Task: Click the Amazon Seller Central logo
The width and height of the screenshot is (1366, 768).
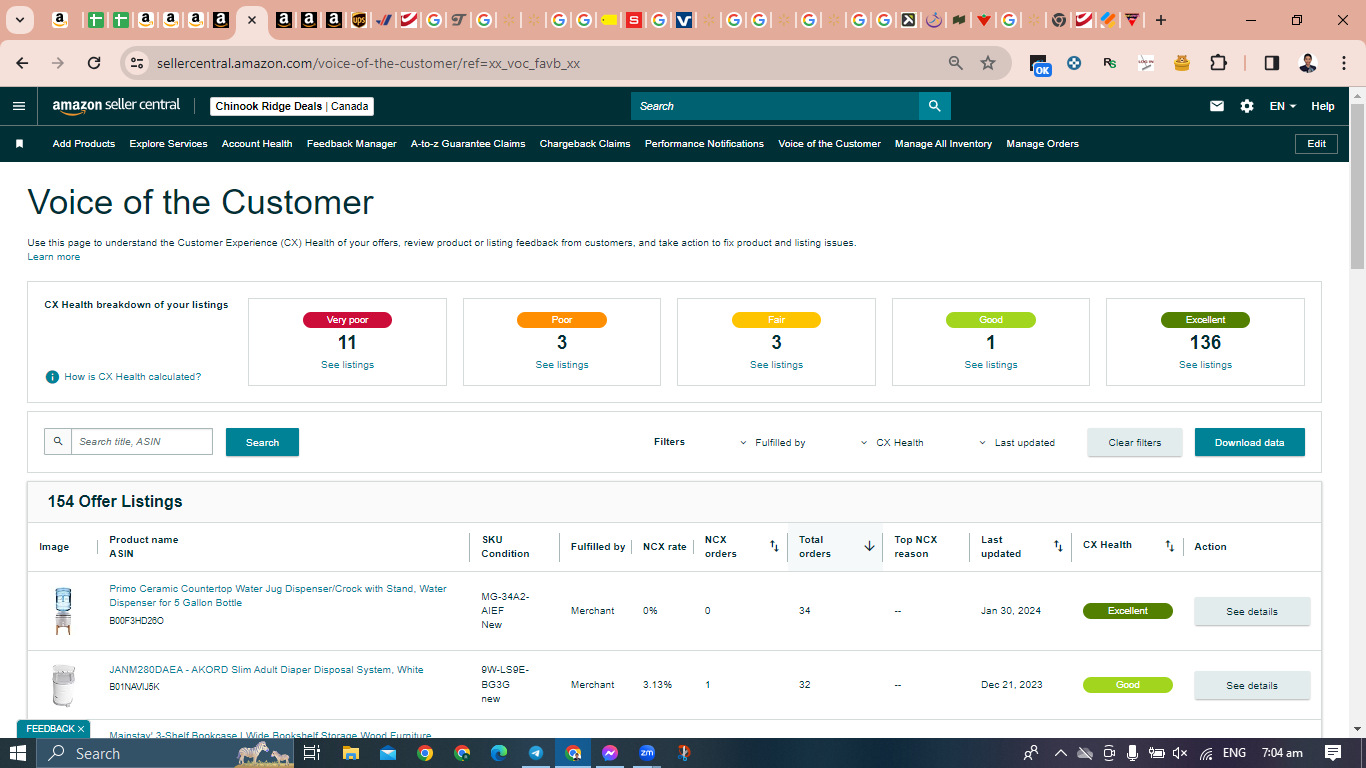Action: (x=116, y=105)
